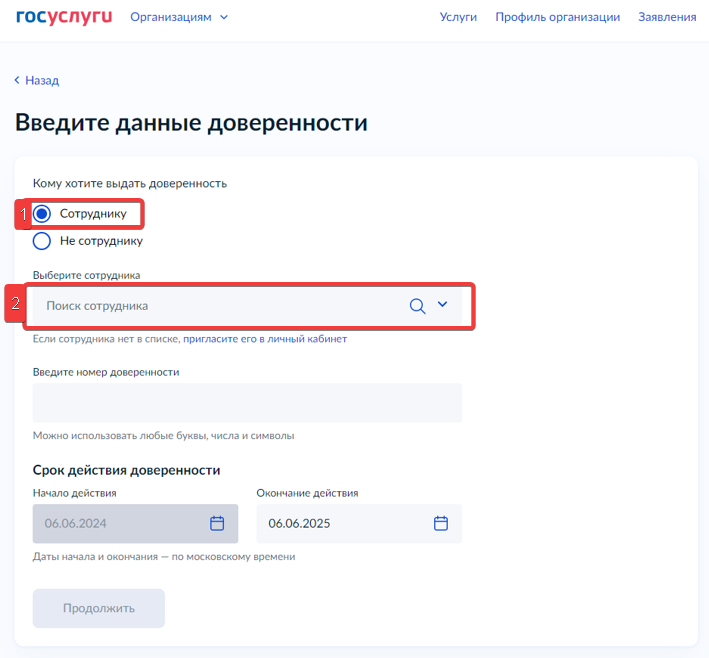Screen dimensions: 709x658
Task: Click the magnifier icon in employee search
Action: [x=417, y=306]
